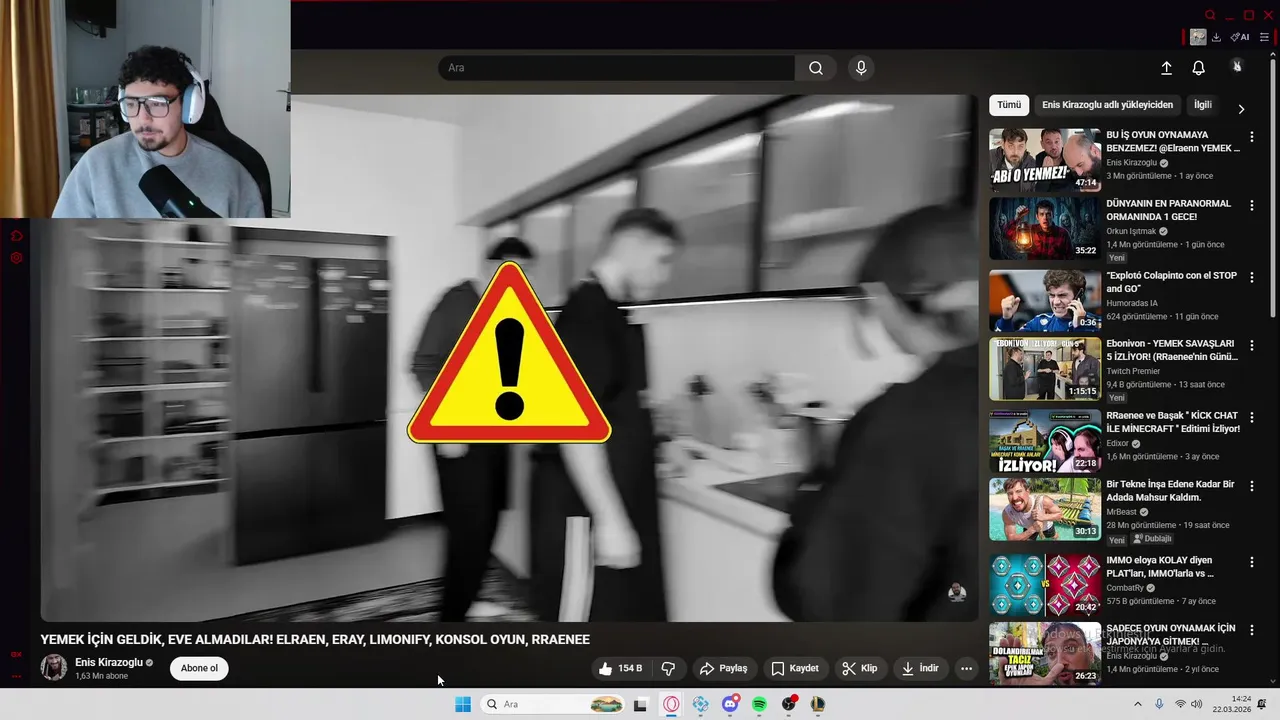1280x720 pixels.
Task: Open Explotó Colapinto 0:36 thumbnail
Action: [1045, 300]
